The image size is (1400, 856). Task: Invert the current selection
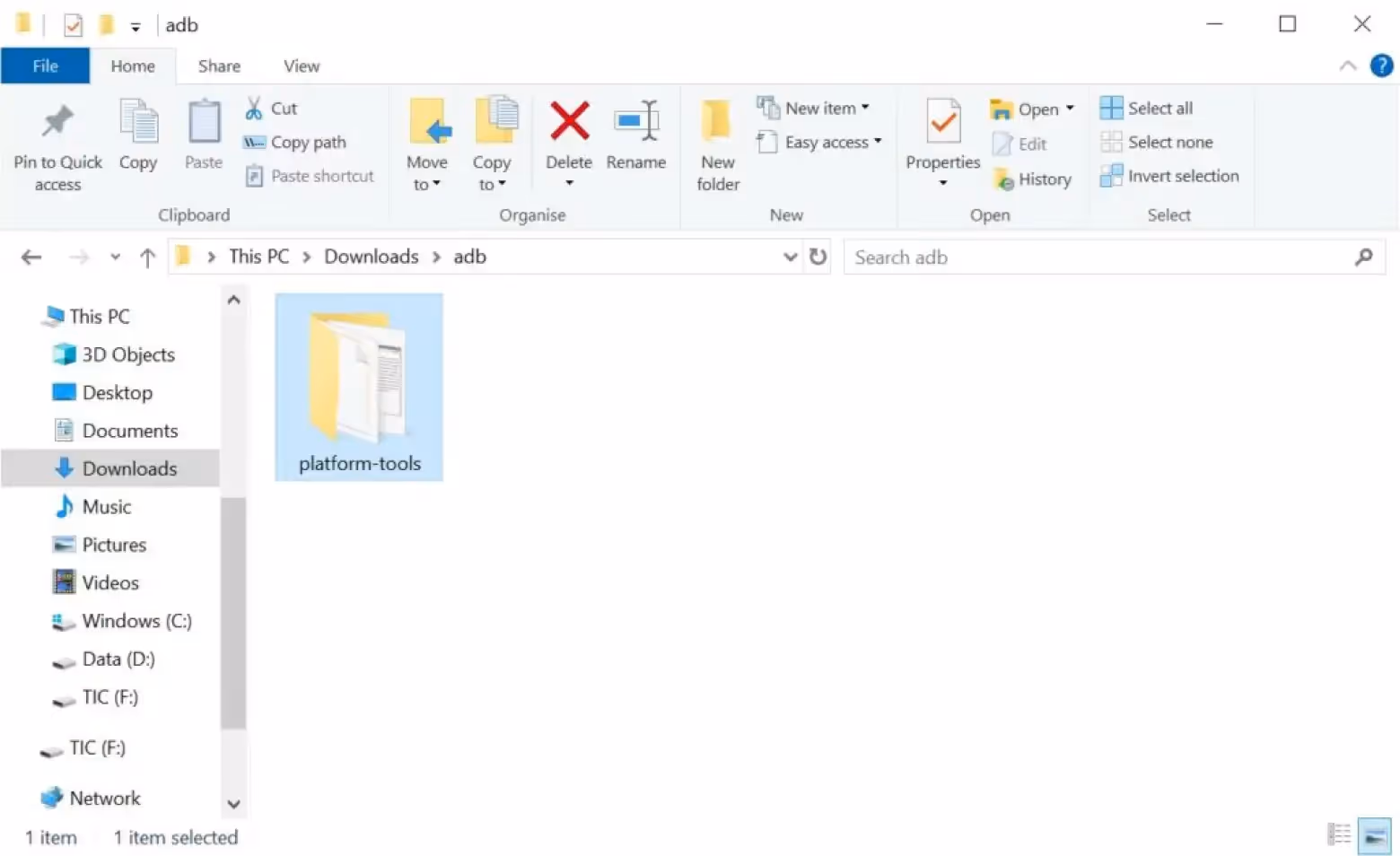[1168, 176]
